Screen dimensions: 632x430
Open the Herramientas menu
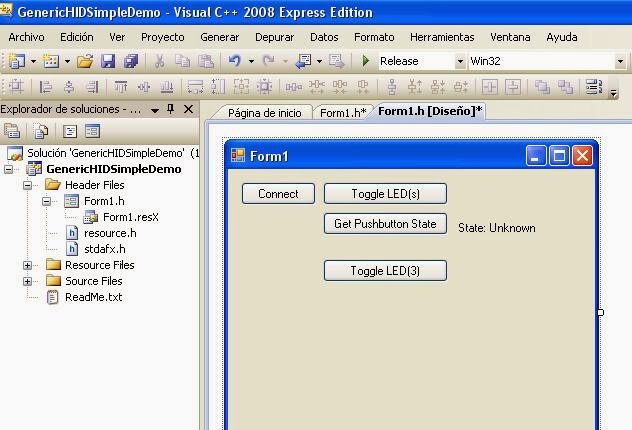(x=442, y=37)
